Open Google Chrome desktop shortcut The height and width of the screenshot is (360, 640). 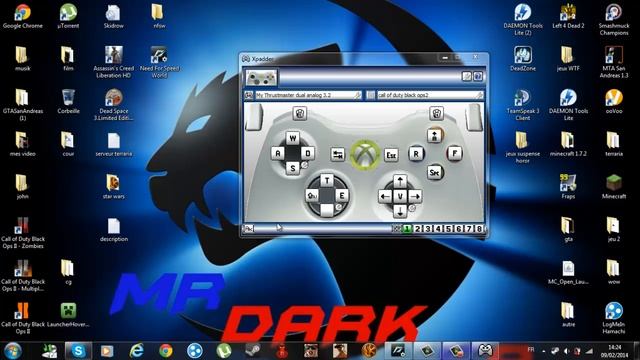tap(22, 16)
